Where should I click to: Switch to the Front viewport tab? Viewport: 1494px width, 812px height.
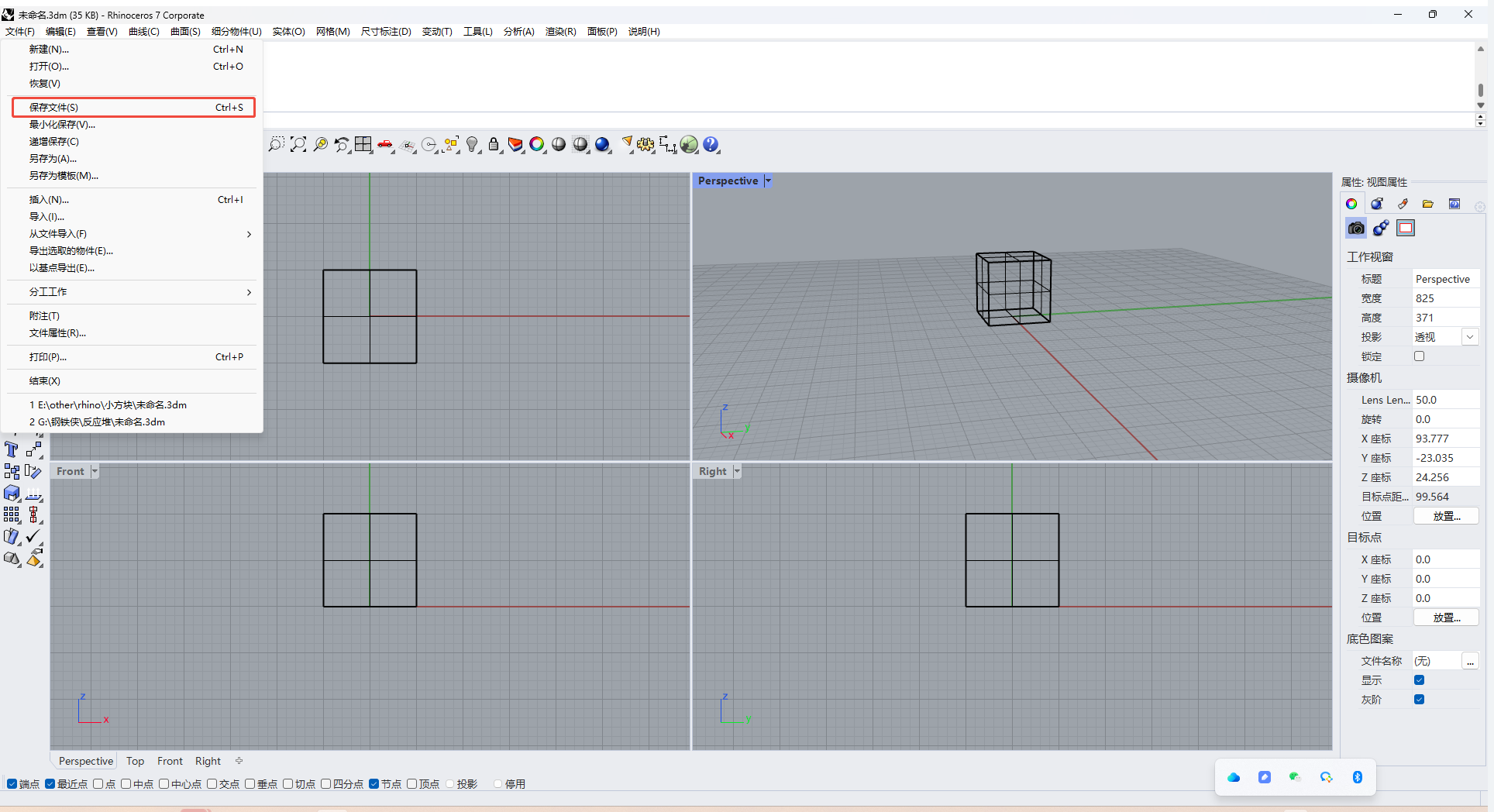point(170,761)
